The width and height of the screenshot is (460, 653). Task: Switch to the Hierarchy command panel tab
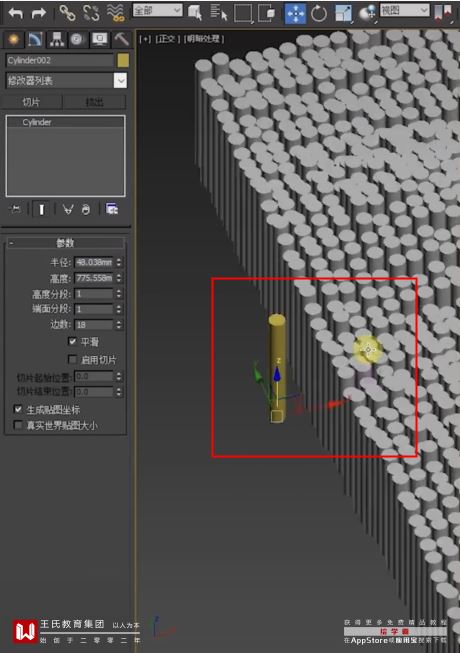click(x=57, y=40)
